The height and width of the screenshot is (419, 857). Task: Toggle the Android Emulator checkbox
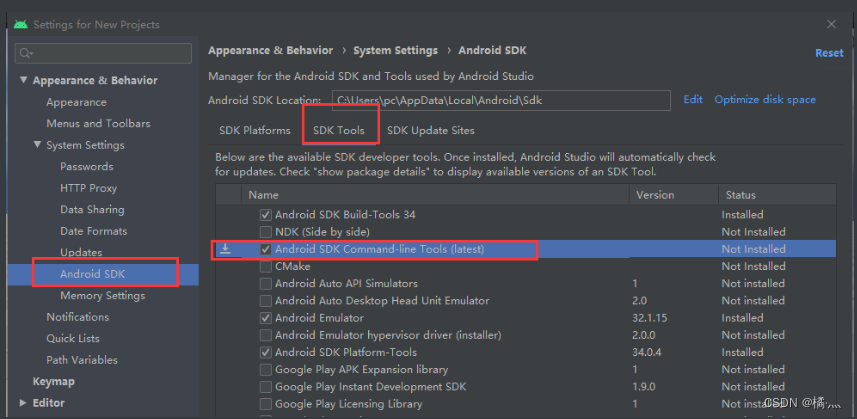(x=266, y=318)
